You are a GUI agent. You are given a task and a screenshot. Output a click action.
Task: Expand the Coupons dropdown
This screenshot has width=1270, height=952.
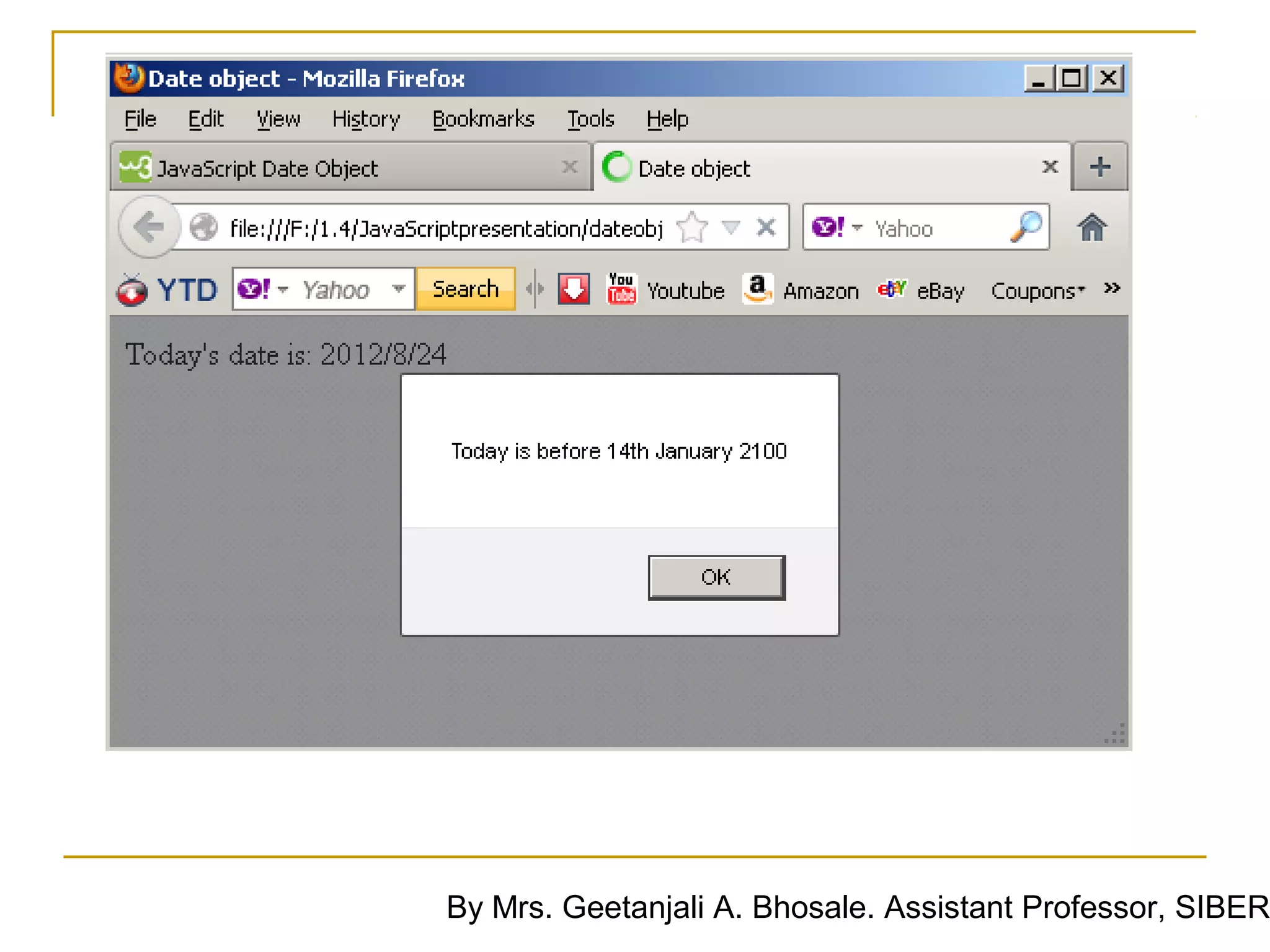(x=1038, y=290)
